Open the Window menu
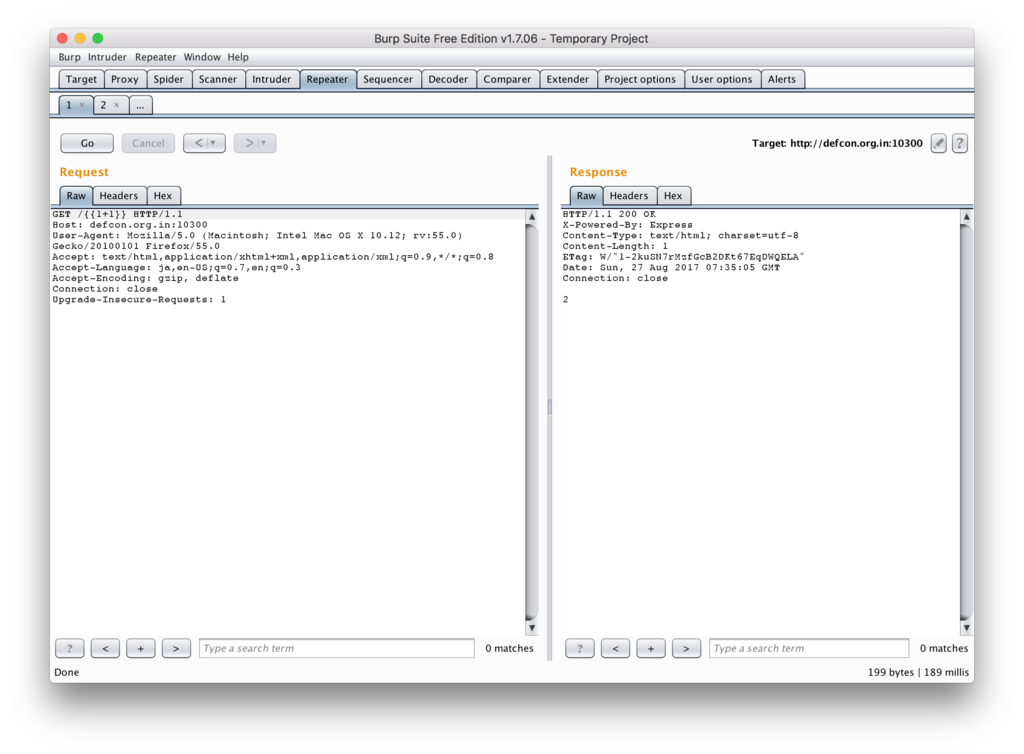The height and width of the screenshot is (754, 1024). (x=202, y=57)
